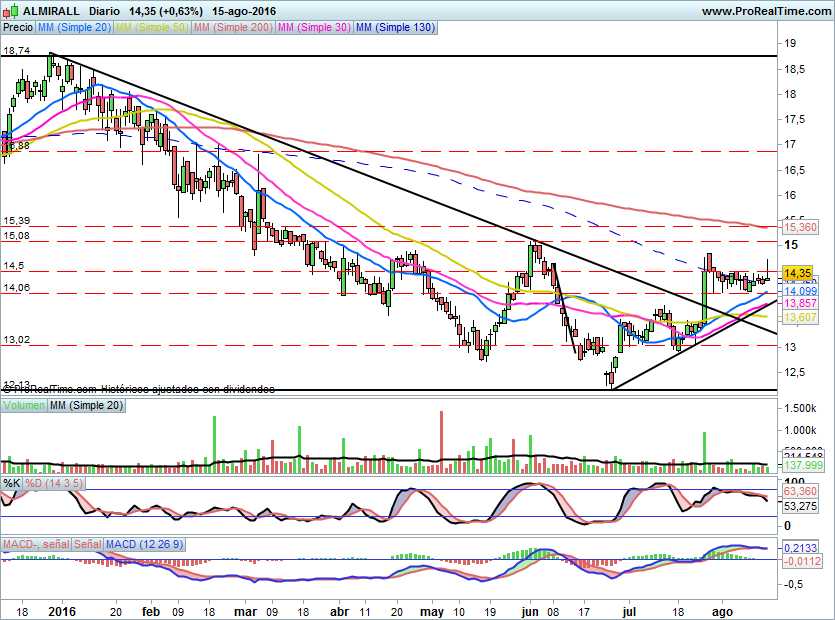Click the abr marker on time axis
This screenshot has height=620, width=835.
(340, 611)
